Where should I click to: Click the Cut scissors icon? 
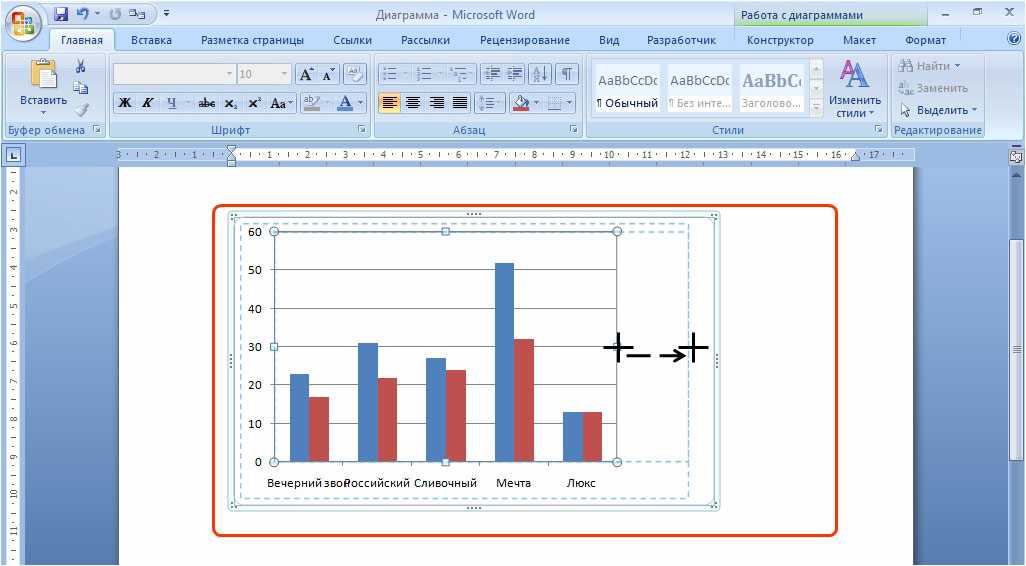[x=80, y=66]
